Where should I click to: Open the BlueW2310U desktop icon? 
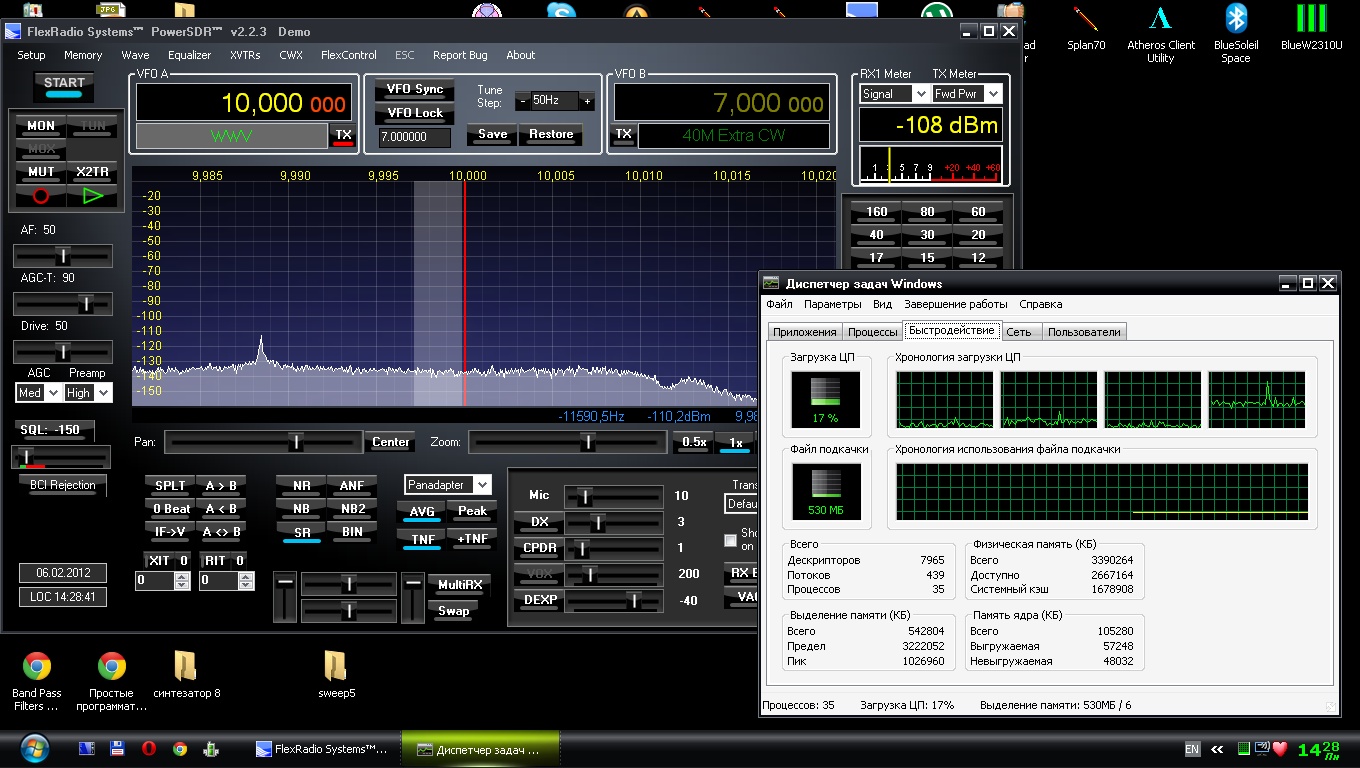[x=1311, y=27]
